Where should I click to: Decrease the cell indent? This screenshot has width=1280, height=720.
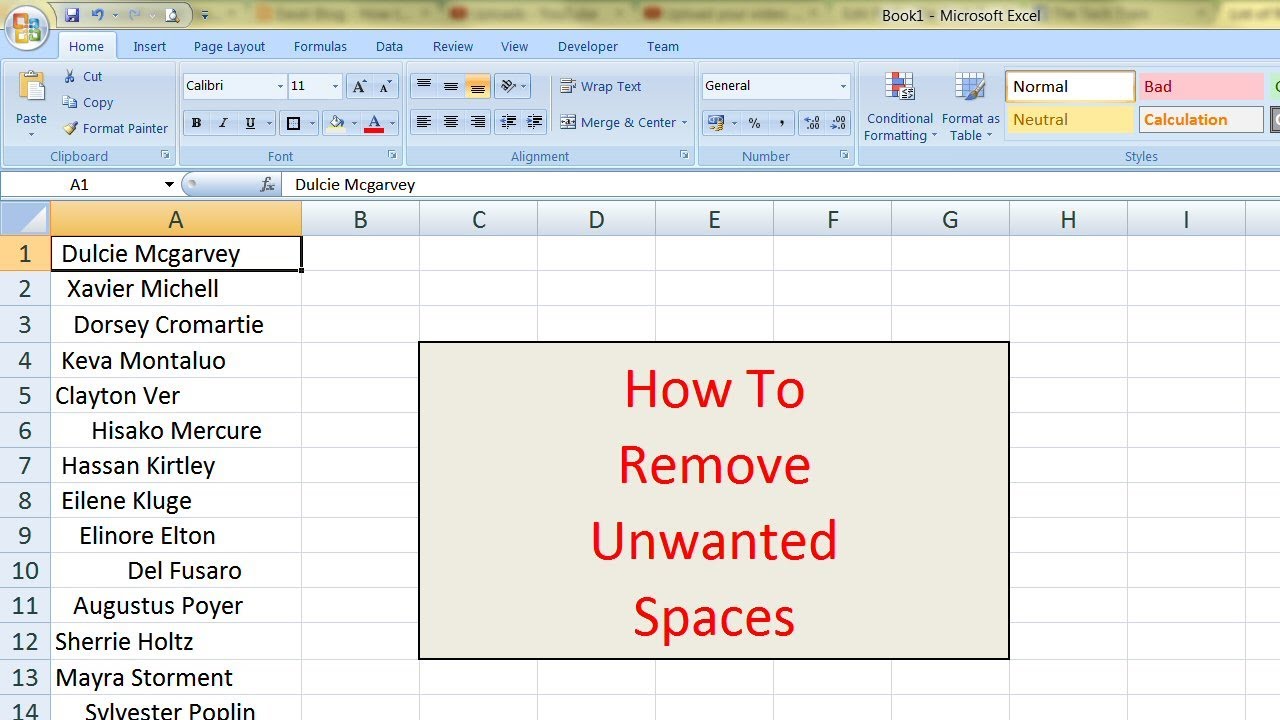[509, 122]
